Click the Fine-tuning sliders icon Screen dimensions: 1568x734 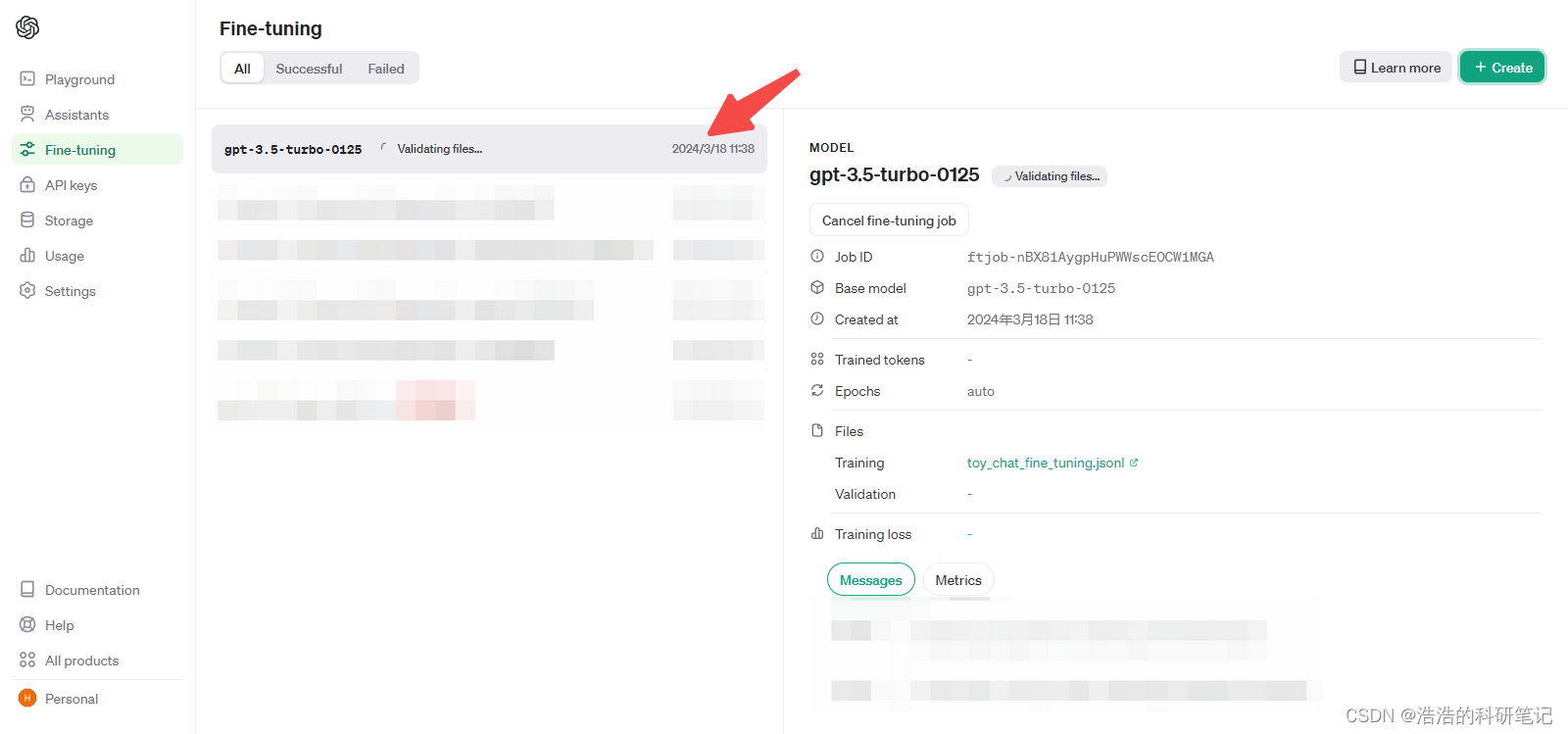tap(27, 149)
